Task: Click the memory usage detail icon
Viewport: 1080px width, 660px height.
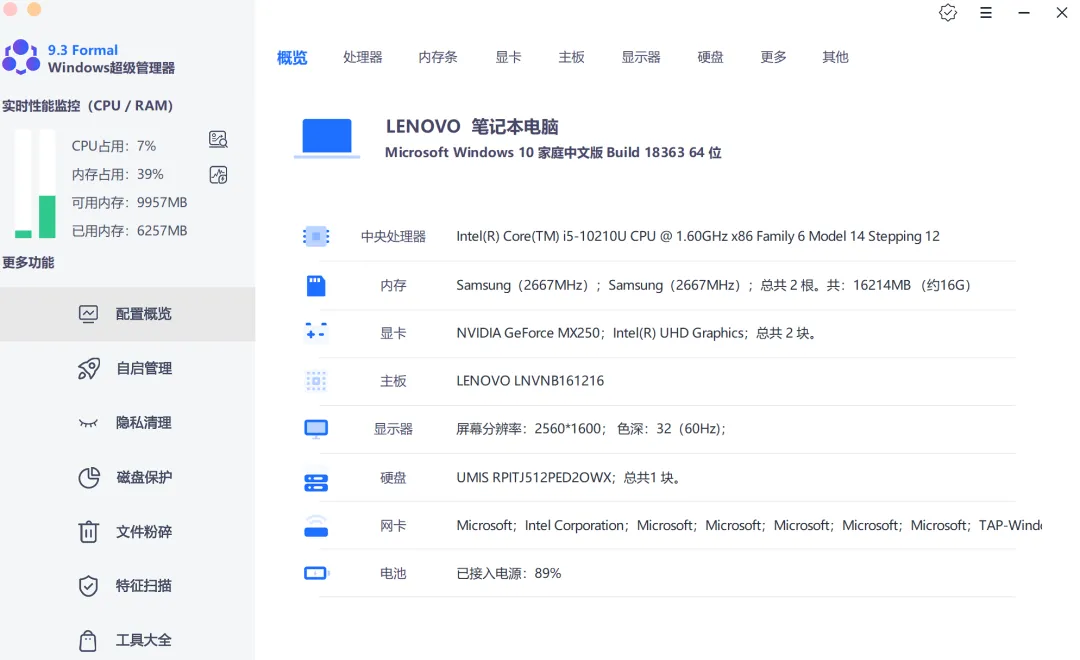Action: pos(218,175)
